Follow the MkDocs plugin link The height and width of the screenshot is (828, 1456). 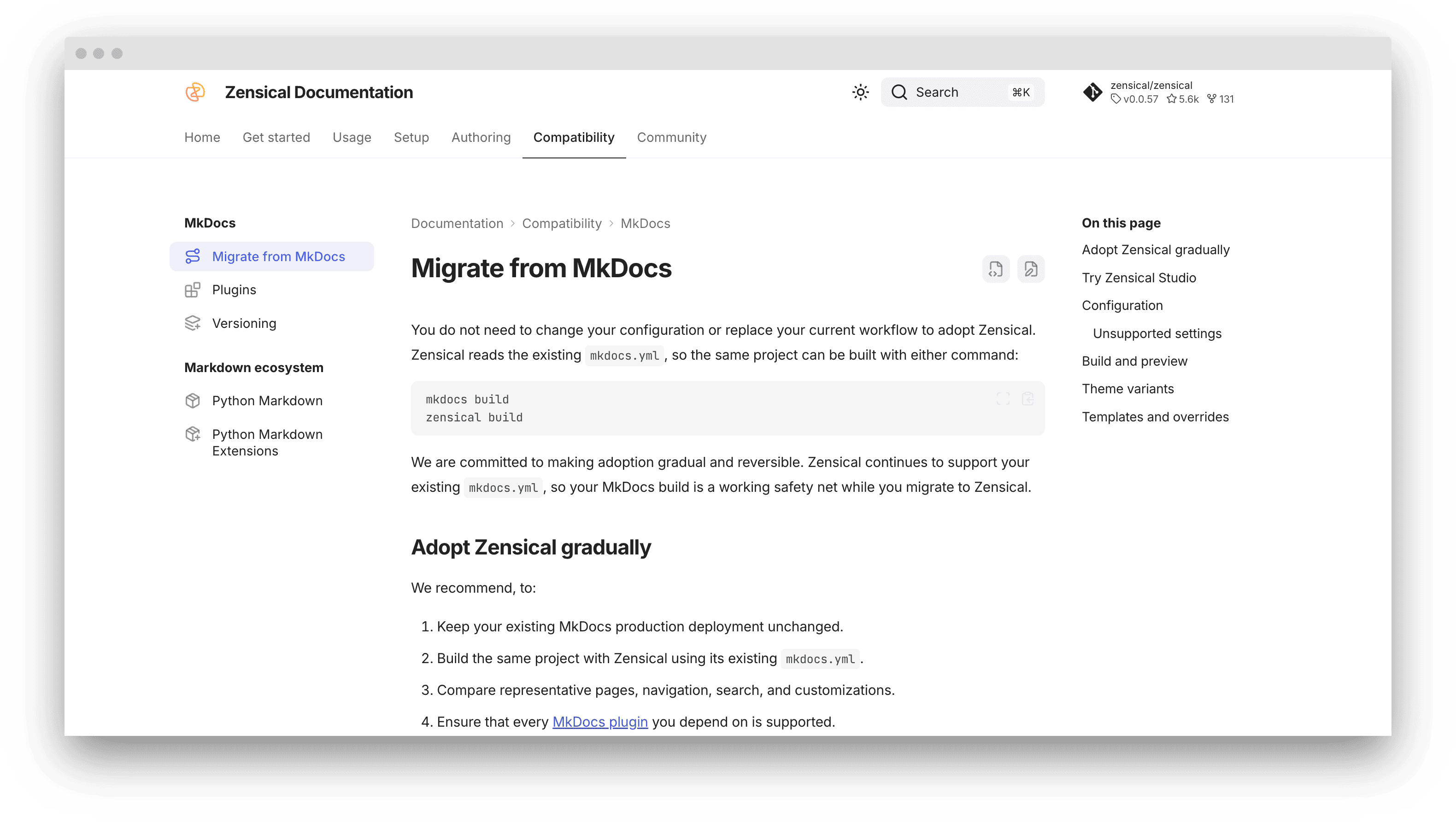pyautogui.click(x=600, y=722)
